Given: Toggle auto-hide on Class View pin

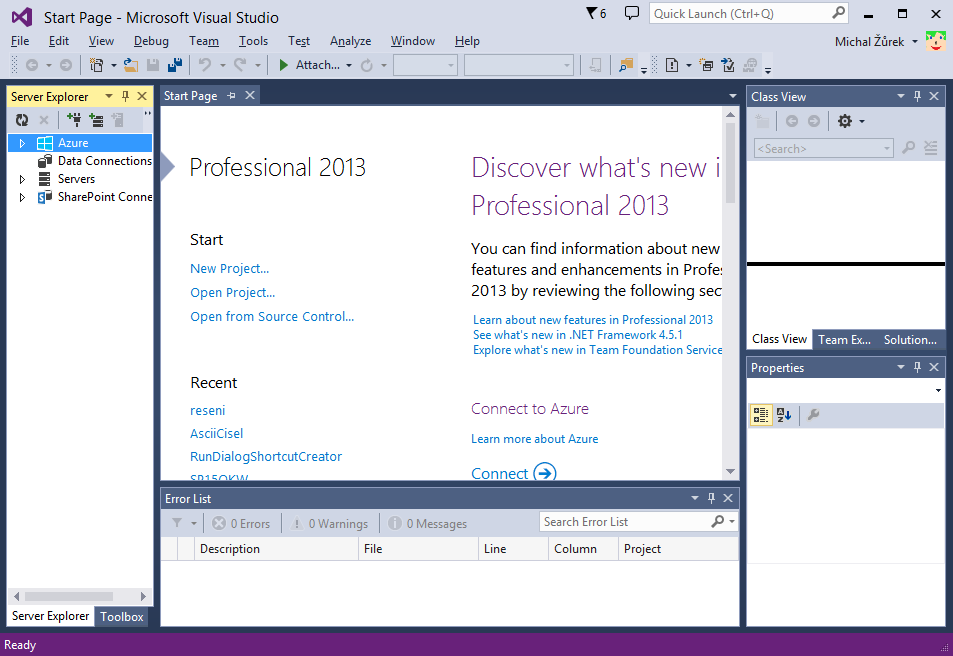Looking at the screenshot, I should pos(918,96).
